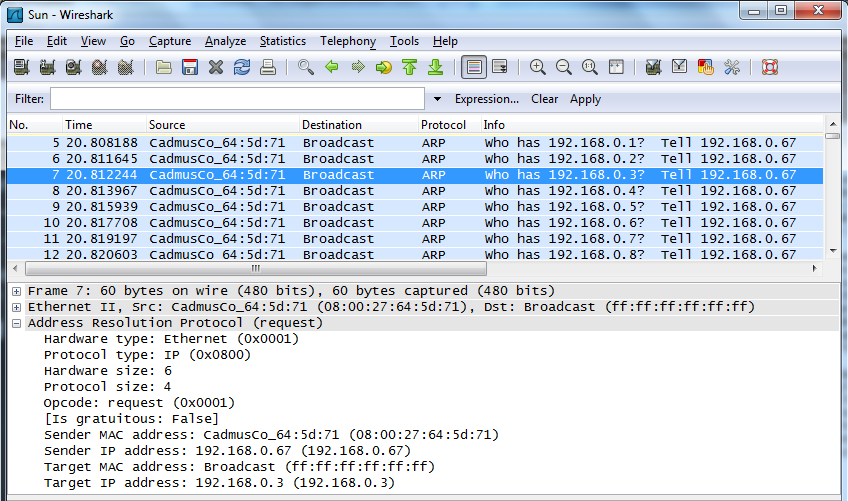Jump to first packet icon
The width and height of the screenshot is (848, 501).
409,67
